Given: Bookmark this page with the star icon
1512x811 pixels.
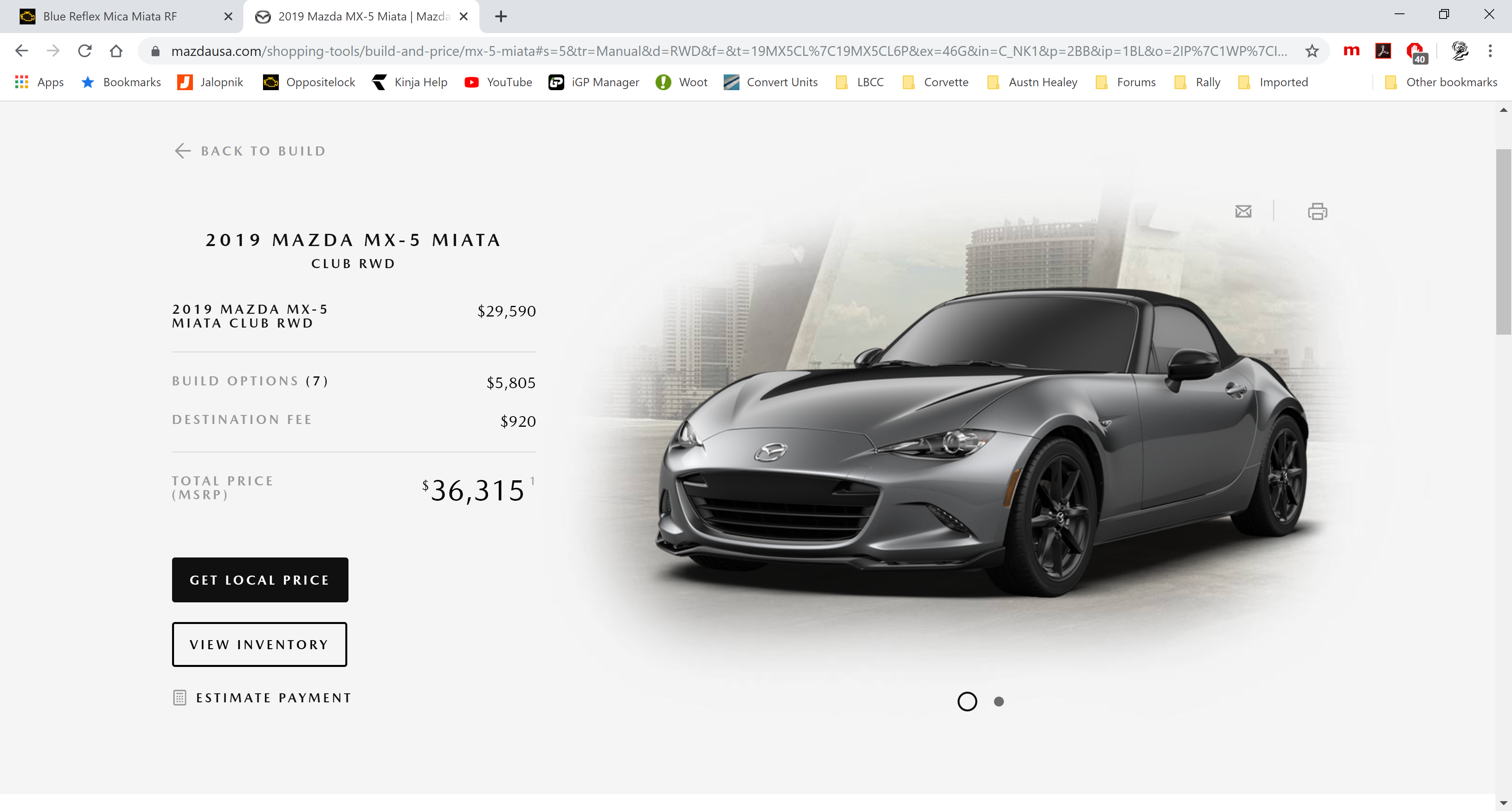Looking at the screenshot, I should [x=1312, y=51].
